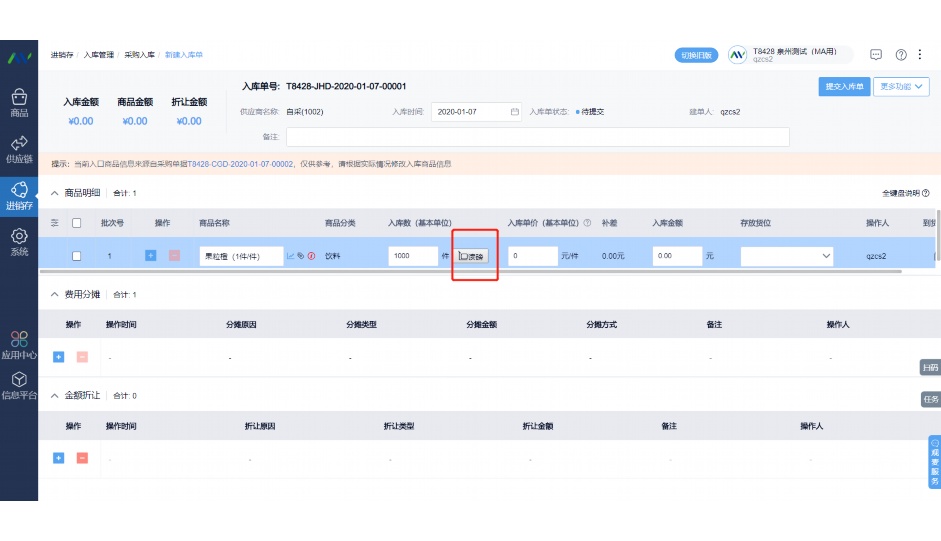Viewport: 941px width, 541px height.
Task: Click the blue plus icon in 商品明细 row
Action: 151,256
